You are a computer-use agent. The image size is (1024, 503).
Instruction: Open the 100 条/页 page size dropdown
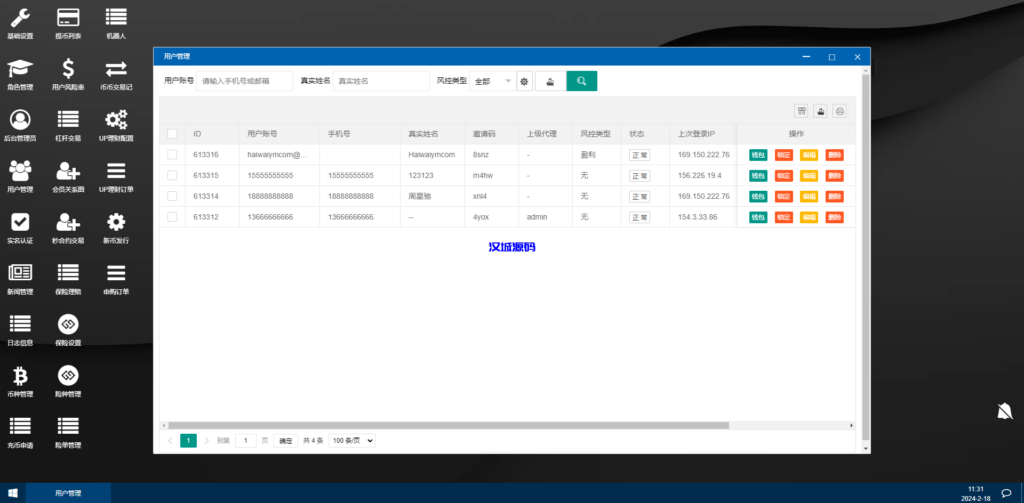click(x=352, y=440)
